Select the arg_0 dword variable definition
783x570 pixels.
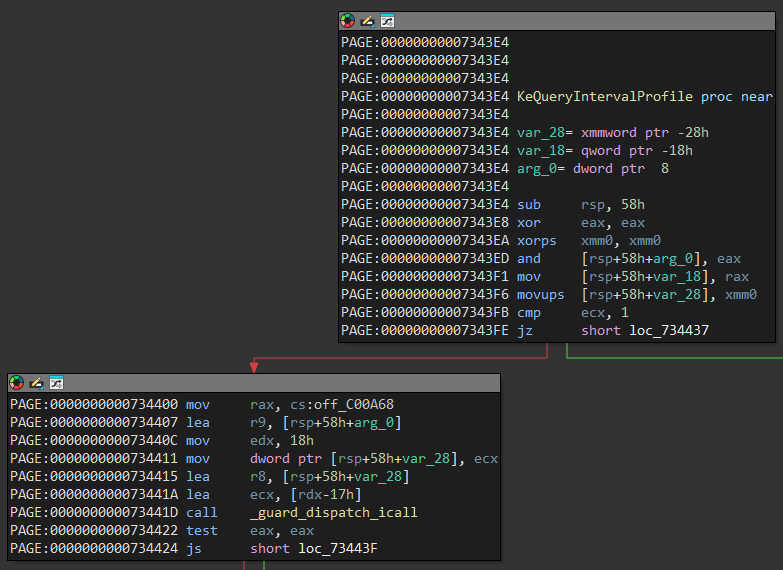click(x=532, y=169)
